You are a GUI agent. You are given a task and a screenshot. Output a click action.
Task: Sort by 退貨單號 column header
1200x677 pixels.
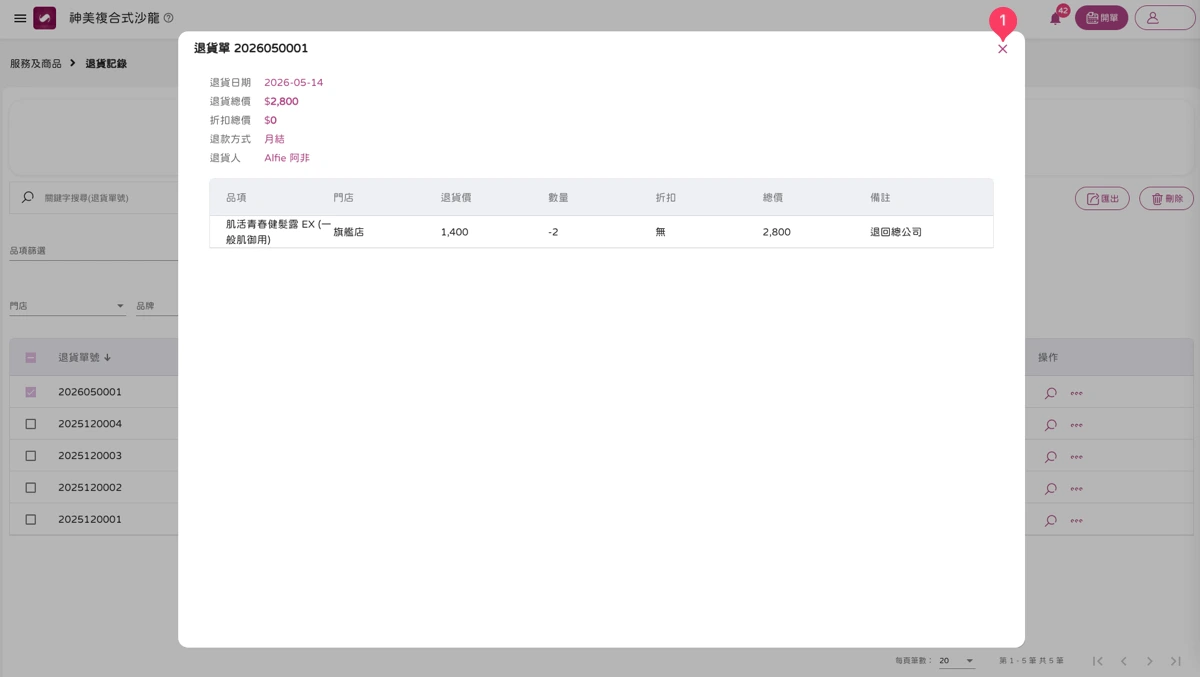click(84, 358)
